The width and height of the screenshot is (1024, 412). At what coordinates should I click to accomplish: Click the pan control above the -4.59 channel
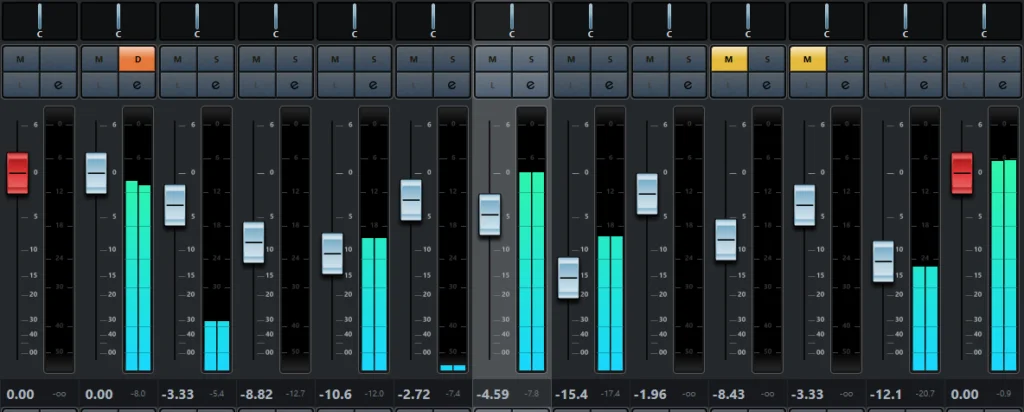[x=512, y=20]
